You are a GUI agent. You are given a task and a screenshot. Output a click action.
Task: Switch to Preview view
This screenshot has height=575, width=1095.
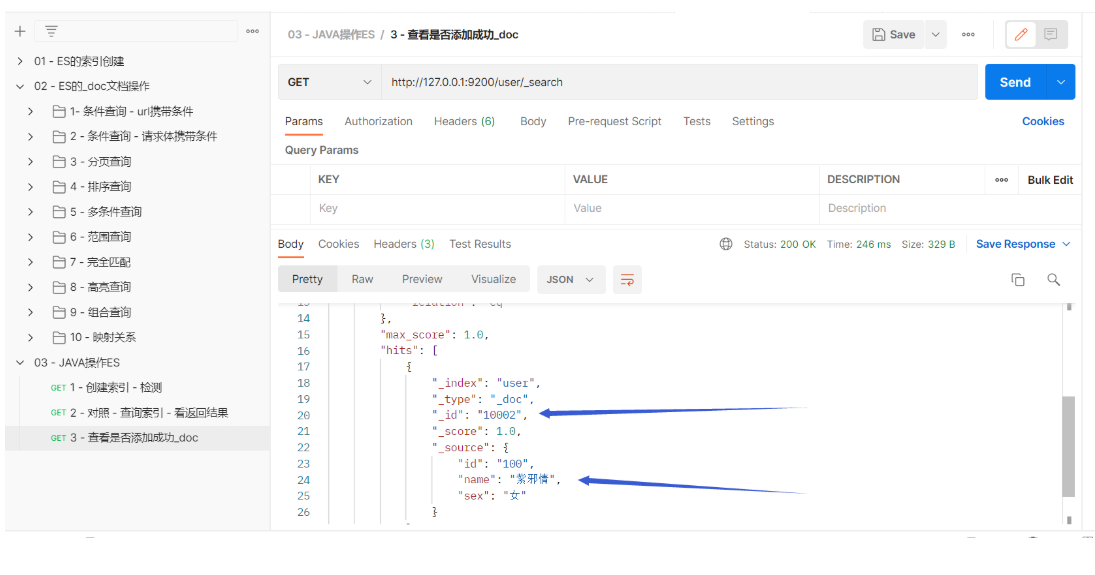(x=422, y=279)
